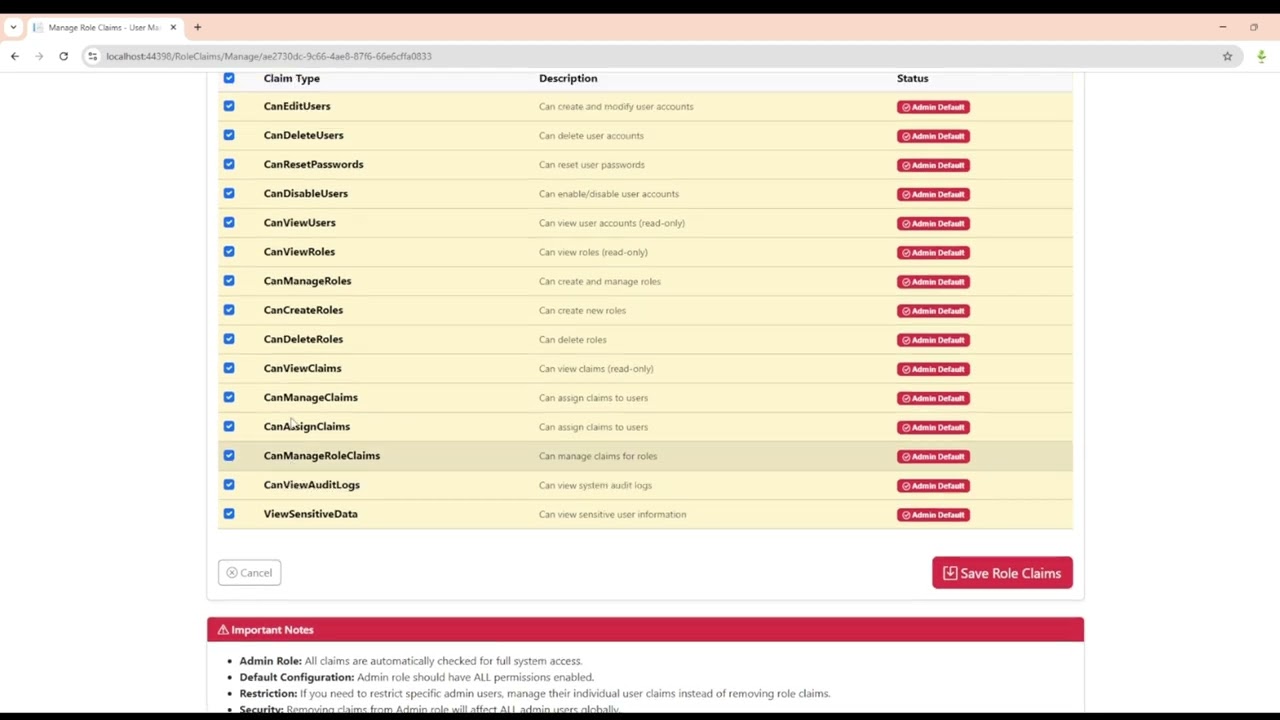
Task: Open site information icon in address bar
Action: 92,56
